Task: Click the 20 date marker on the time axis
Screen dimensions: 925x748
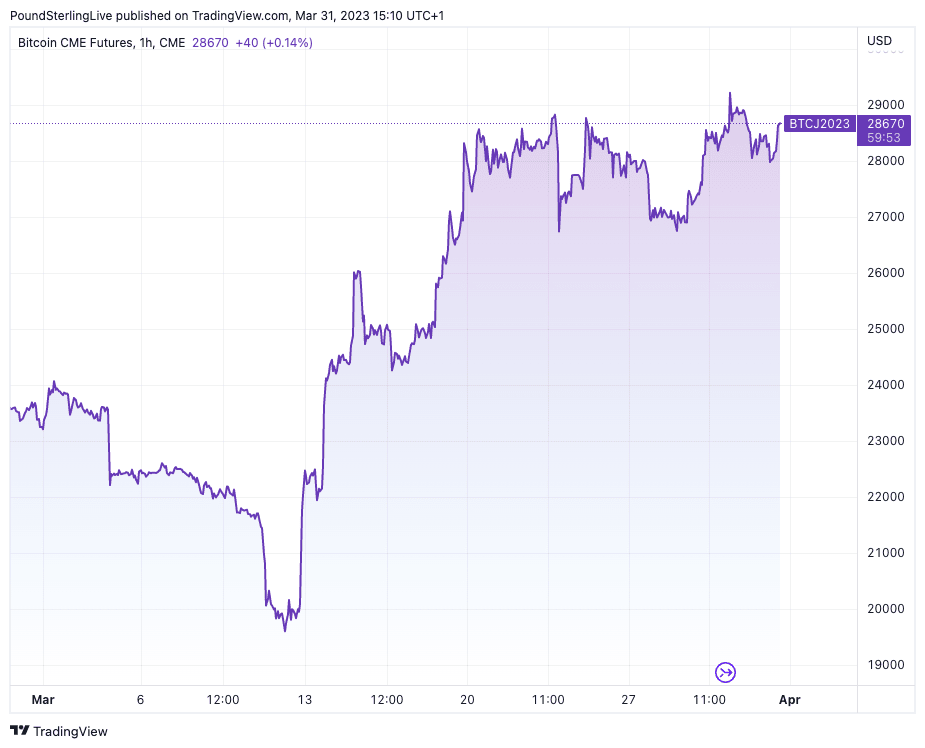Action: click(x=467, y=700)
